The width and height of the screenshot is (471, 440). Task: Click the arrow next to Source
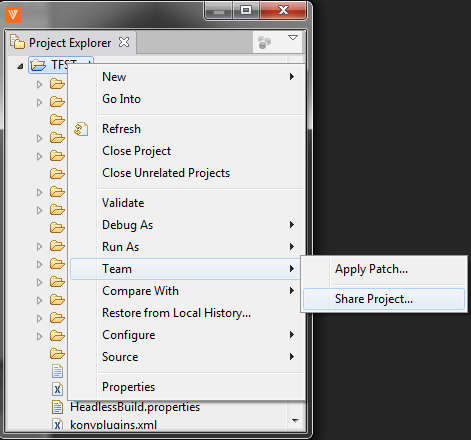292,357
